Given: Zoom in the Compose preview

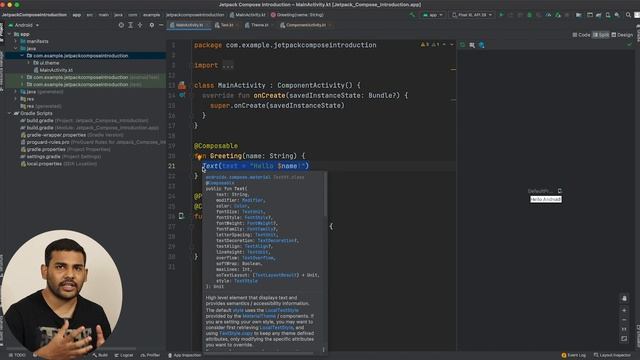Looking at the screenshot, I should coord(624,310).
